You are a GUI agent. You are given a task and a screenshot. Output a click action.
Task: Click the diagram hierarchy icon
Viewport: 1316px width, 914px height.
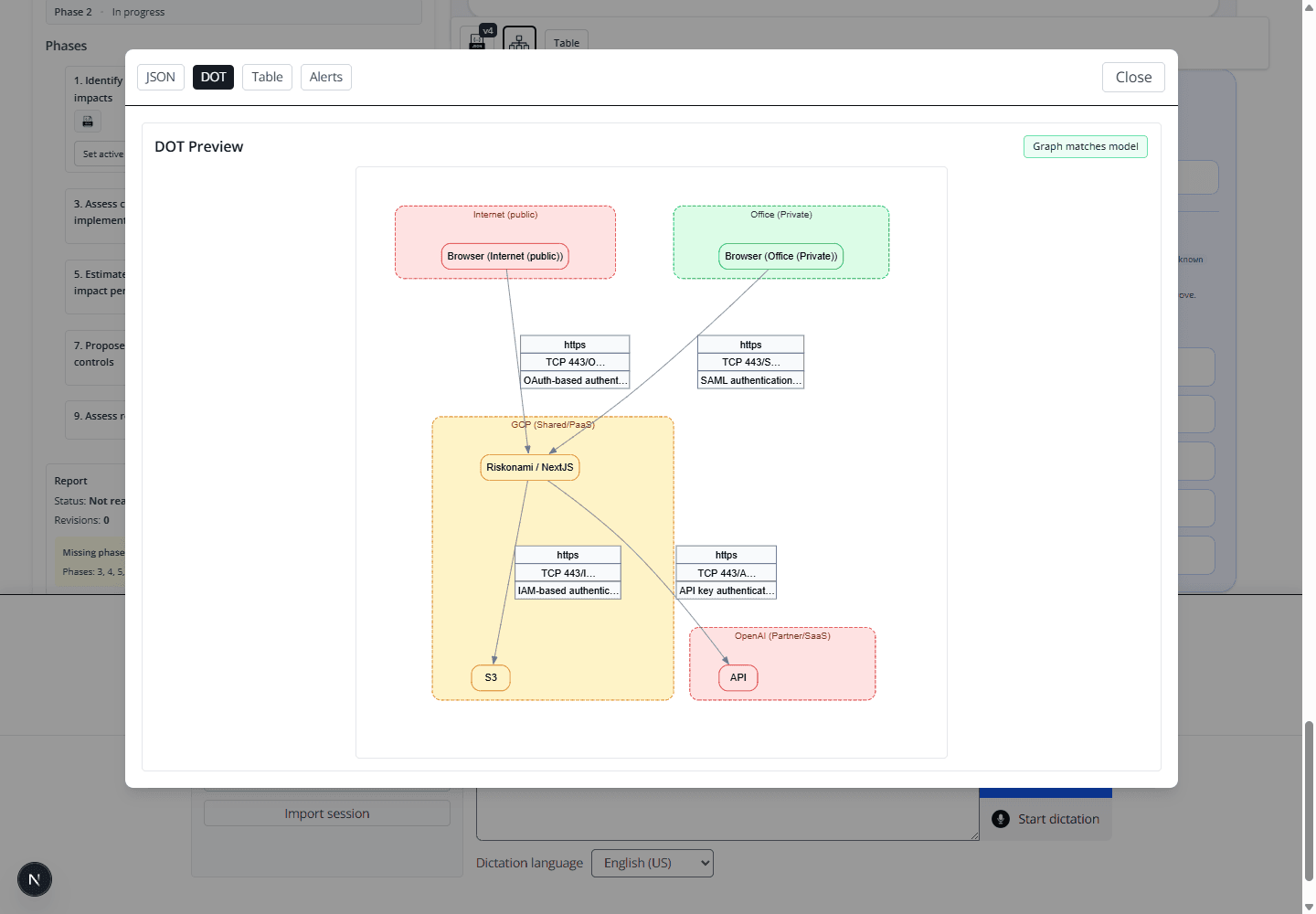click(519, 40)
